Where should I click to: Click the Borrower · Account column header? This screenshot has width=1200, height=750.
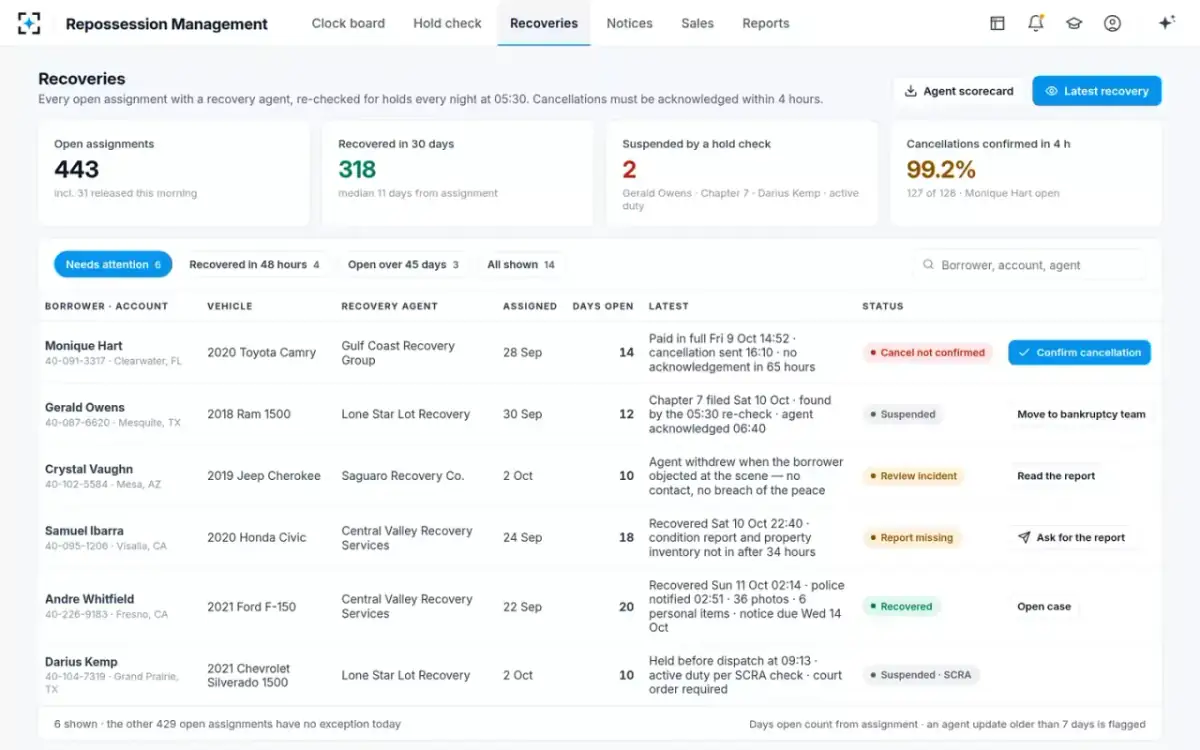click(106, 306)
